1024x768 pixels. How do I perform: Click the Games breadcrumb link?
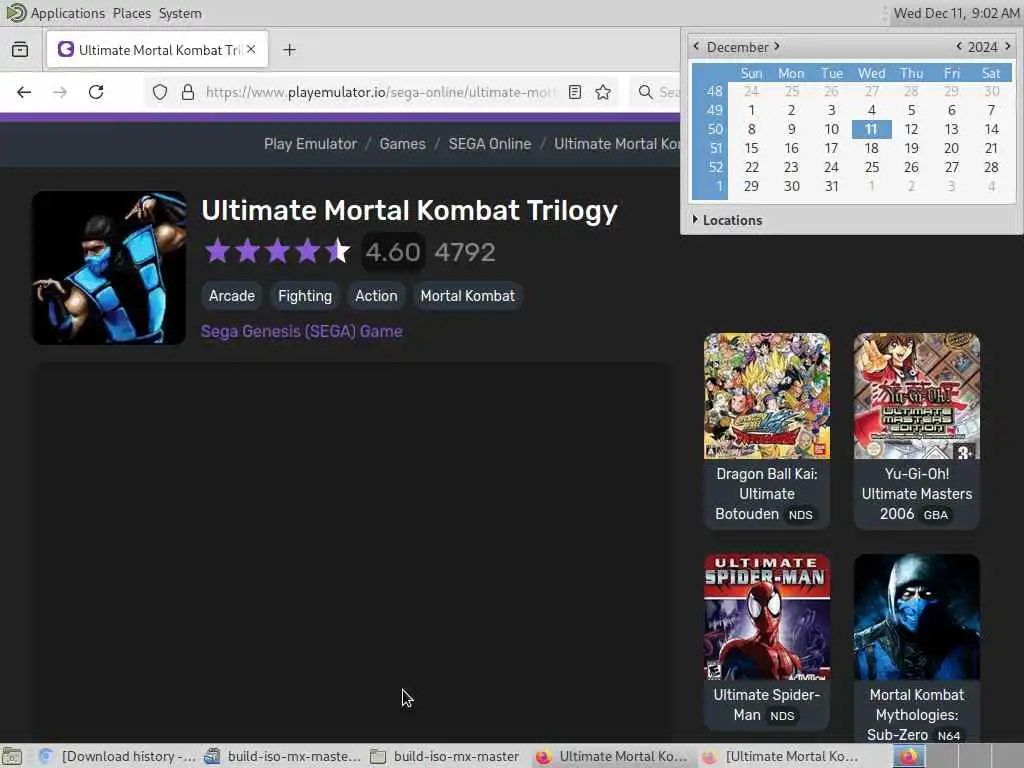coord(402,144)
